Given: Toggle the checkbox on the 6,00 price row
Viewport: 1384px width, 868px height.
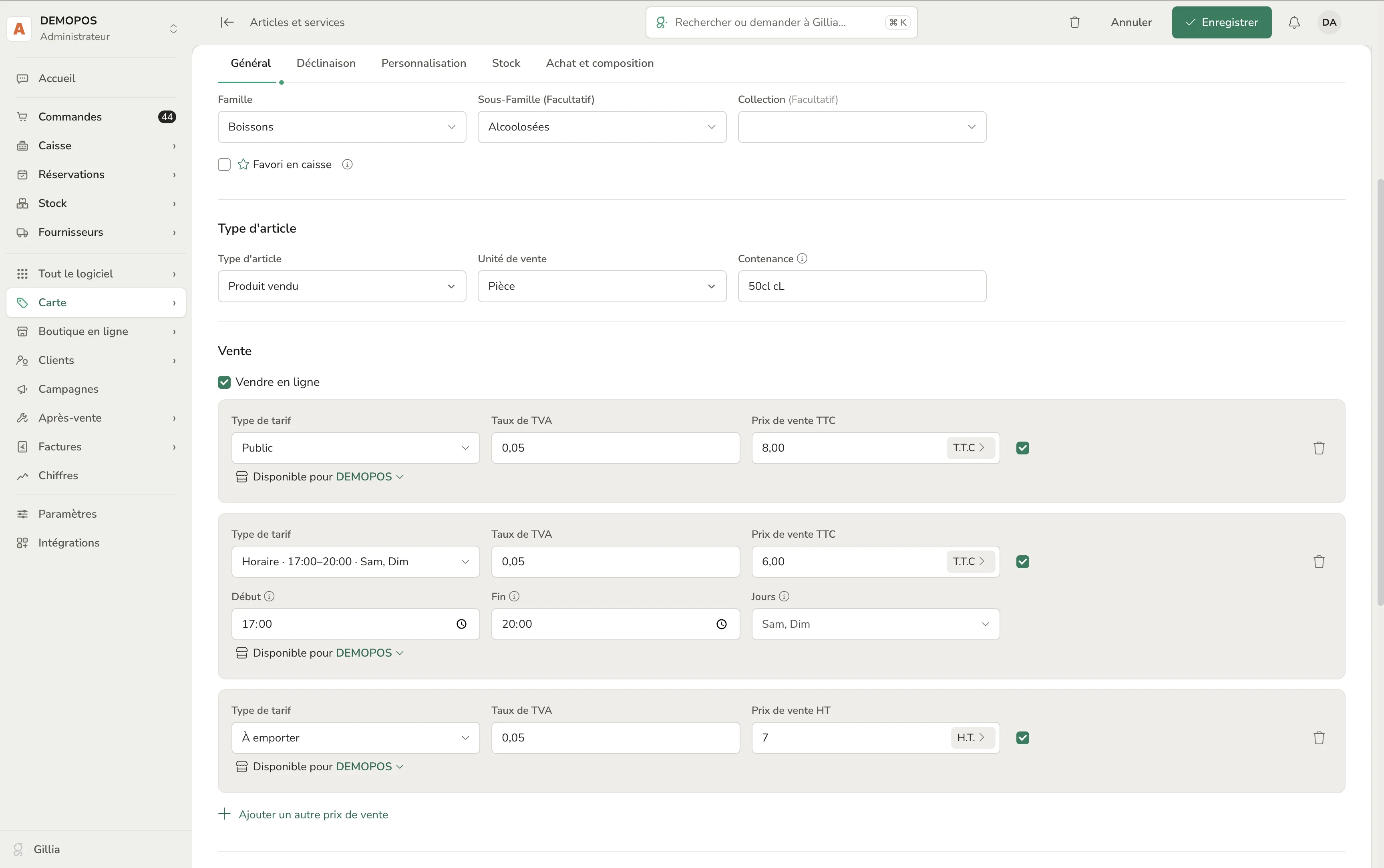Looking at the screenshot, I should click(x=1022, y=561).
